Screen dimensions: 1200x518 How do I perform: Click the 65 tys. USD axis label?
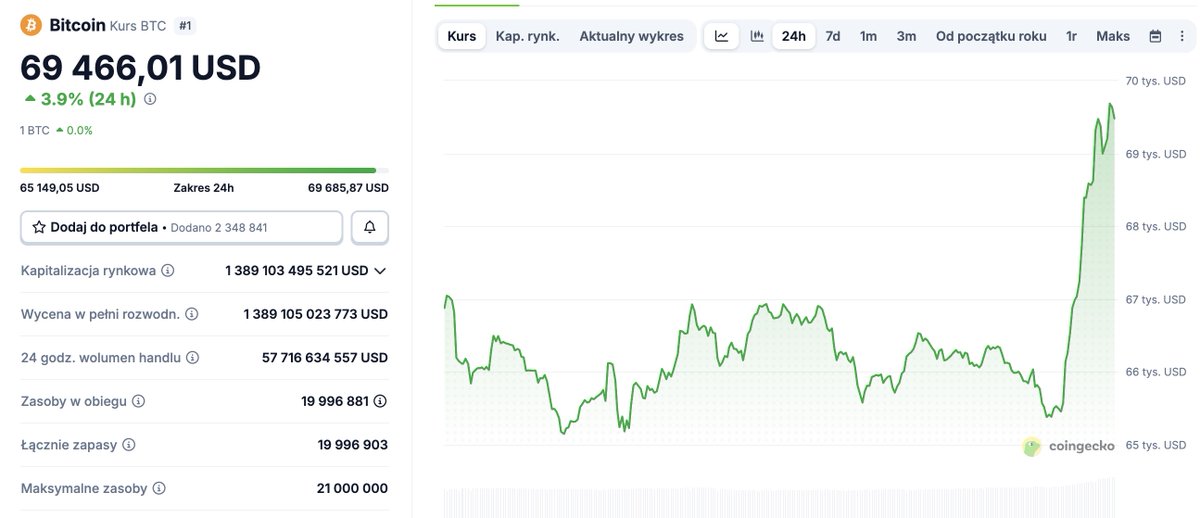tap(1156, 445)
